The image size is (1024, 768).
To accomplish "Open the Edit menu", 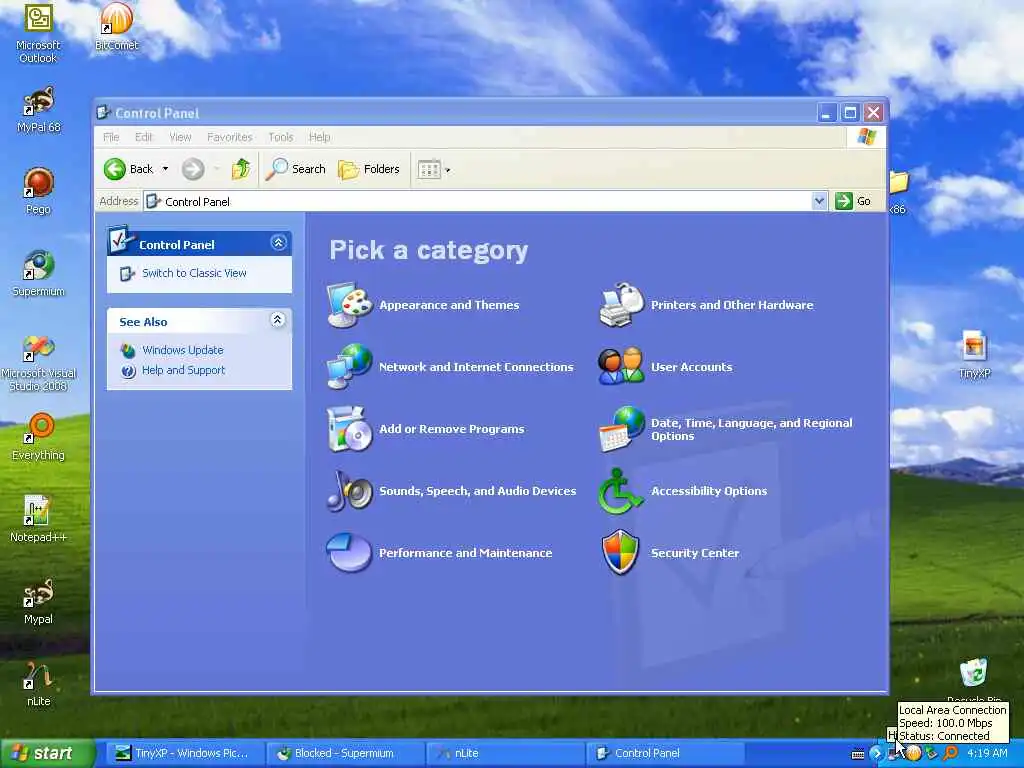I will point(144,137).
